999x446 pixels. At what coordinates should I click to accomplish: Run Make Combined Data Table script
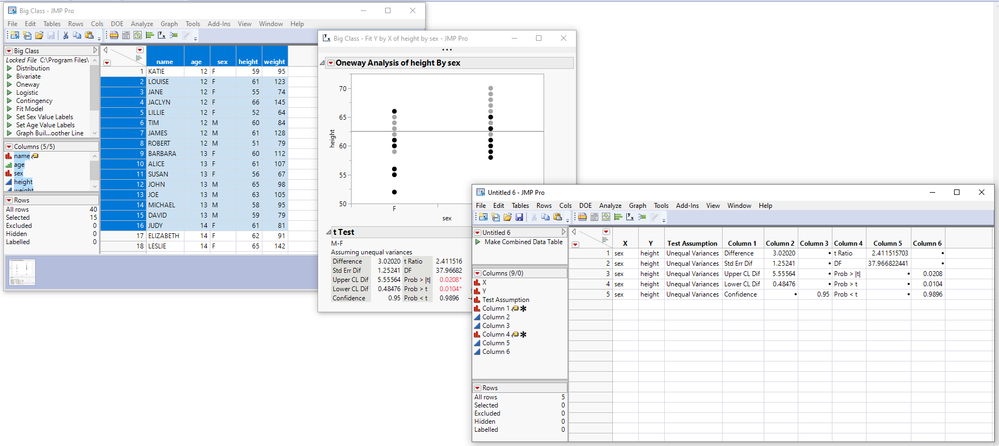tap(477, 243)
